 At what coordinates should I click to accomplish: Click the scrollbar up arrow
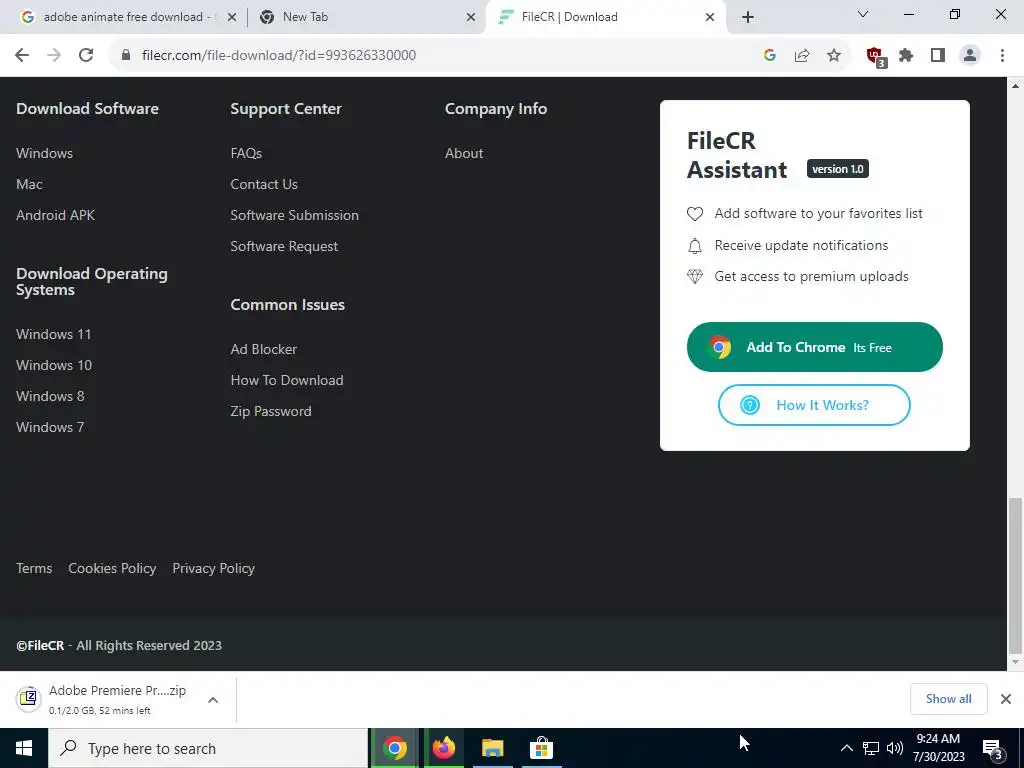coord(1015,86)
